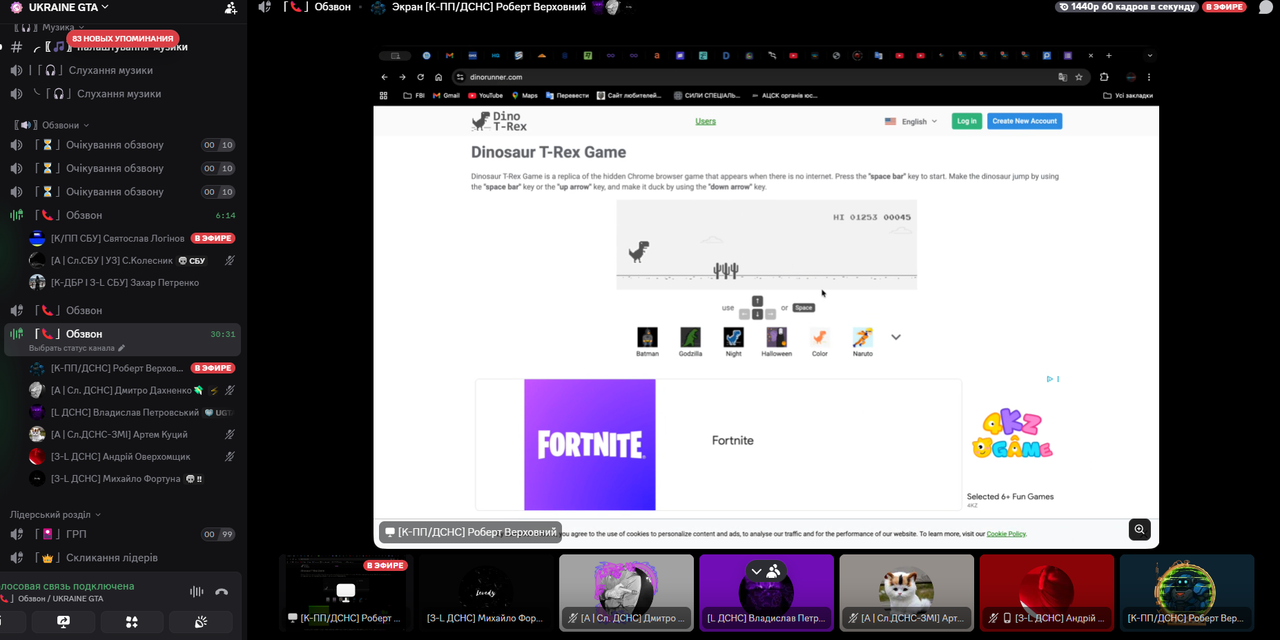1280x640 pixels.
Task: Open the activities button in voice panel
Action: (x=131, y=622)
